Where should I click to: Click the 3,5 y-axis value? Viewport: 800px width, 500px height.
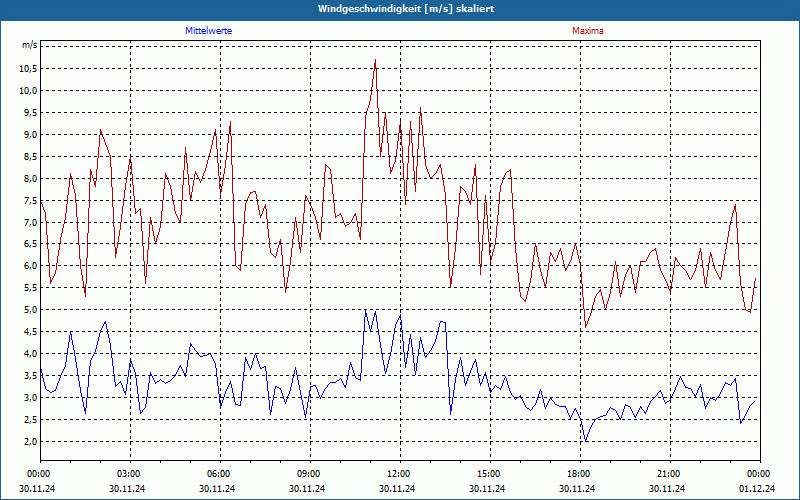coord(30,376)
